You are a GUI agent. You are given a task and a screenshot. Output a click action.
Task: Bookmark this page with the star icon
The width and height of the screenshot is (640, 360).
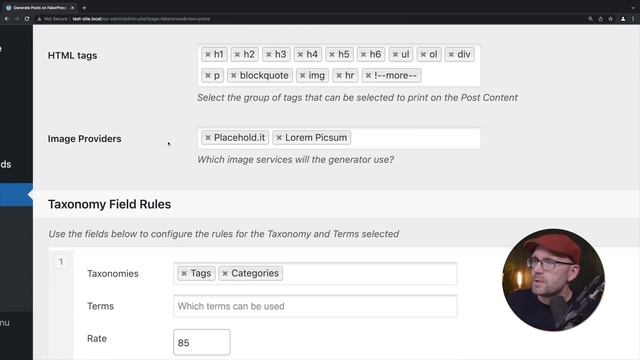tap(611, 19)
